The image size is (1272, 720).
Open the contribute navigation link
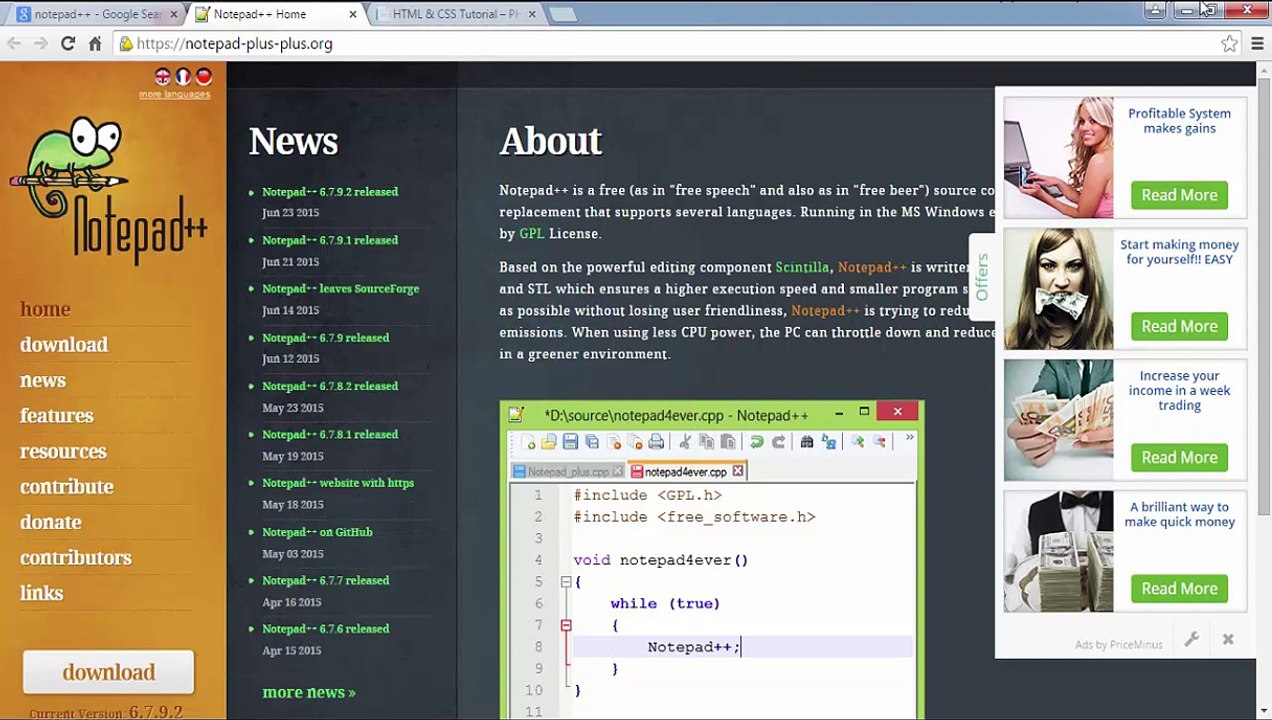(x=67, y=487)
